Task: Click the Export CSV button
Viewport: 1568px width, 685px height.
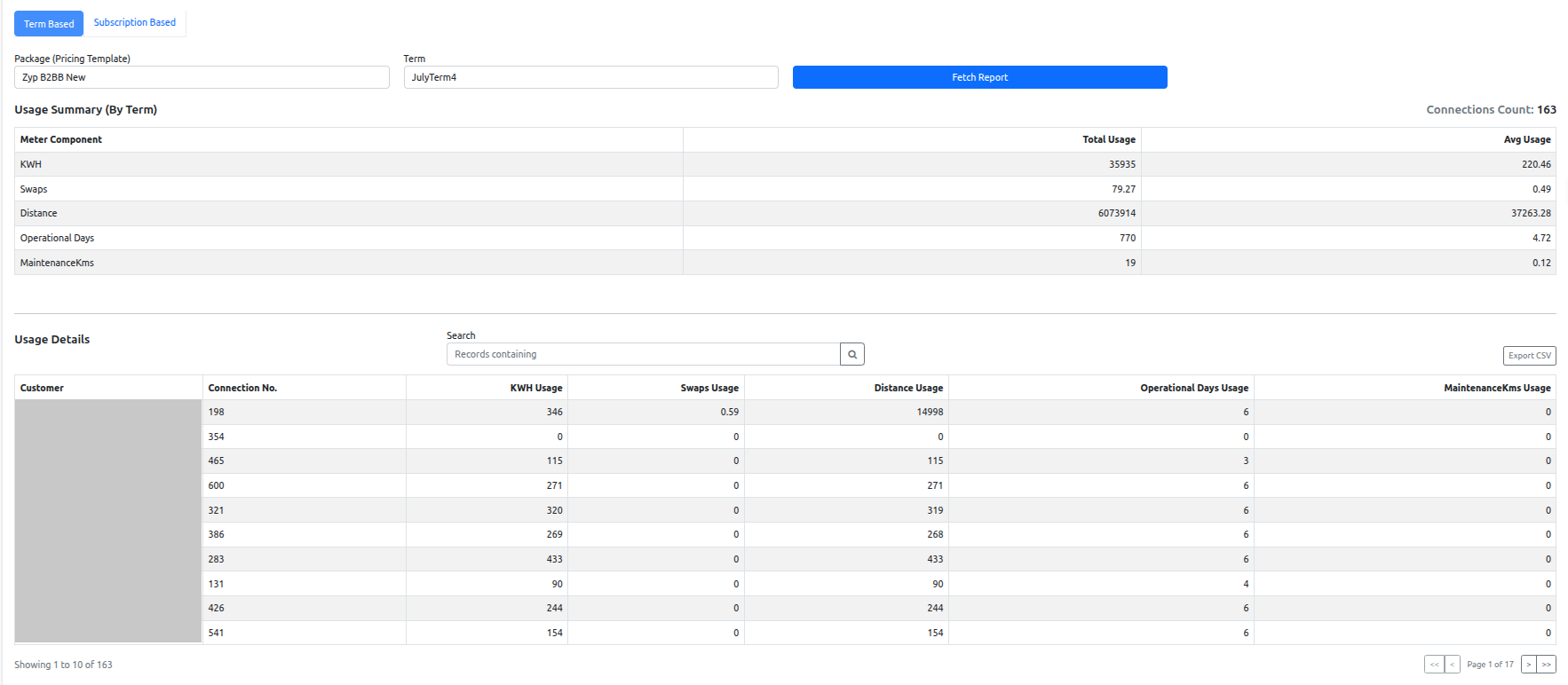Action: coord(1529,355)
